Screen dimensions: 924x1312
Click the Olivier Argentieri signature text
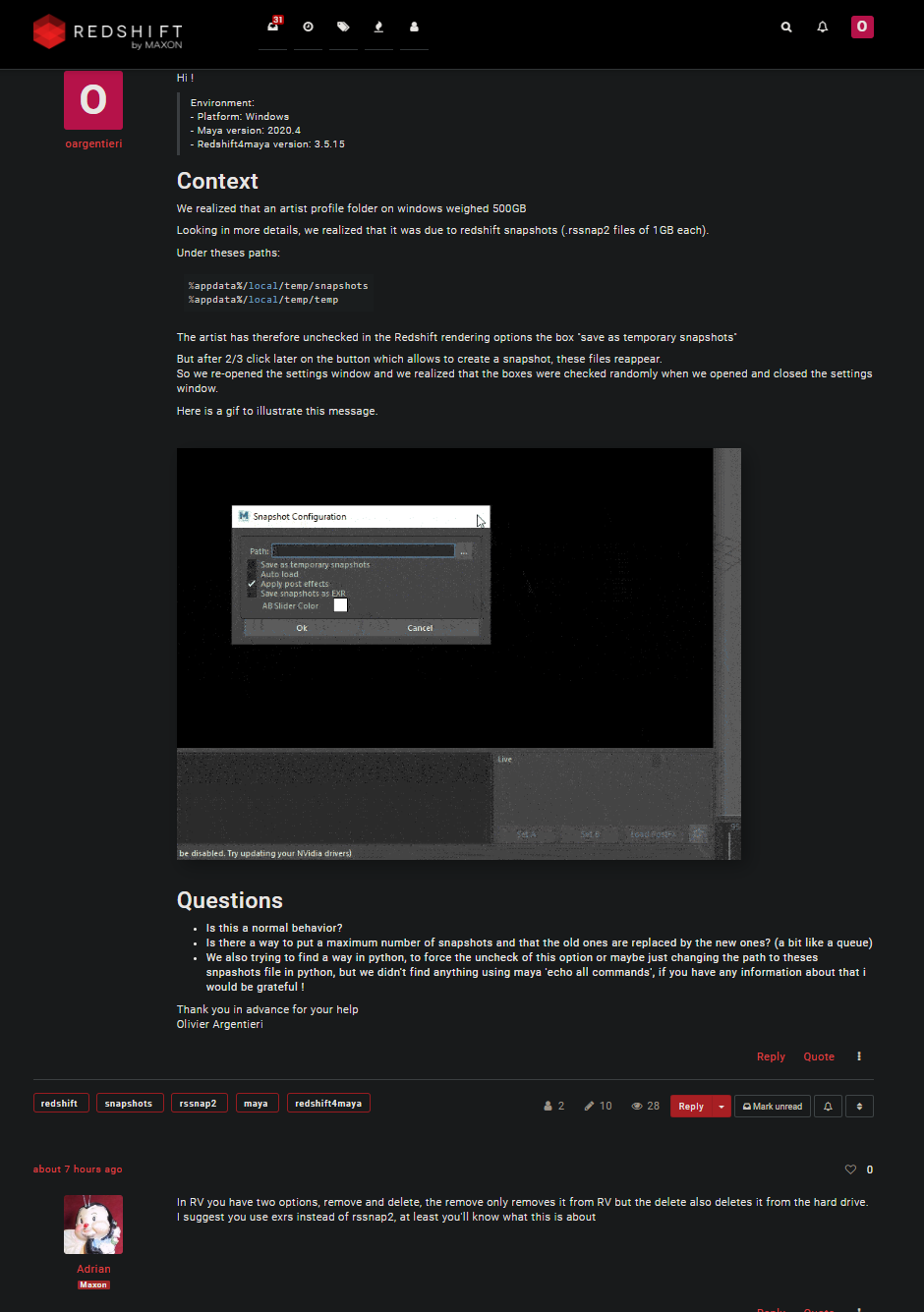(220, 1024)
